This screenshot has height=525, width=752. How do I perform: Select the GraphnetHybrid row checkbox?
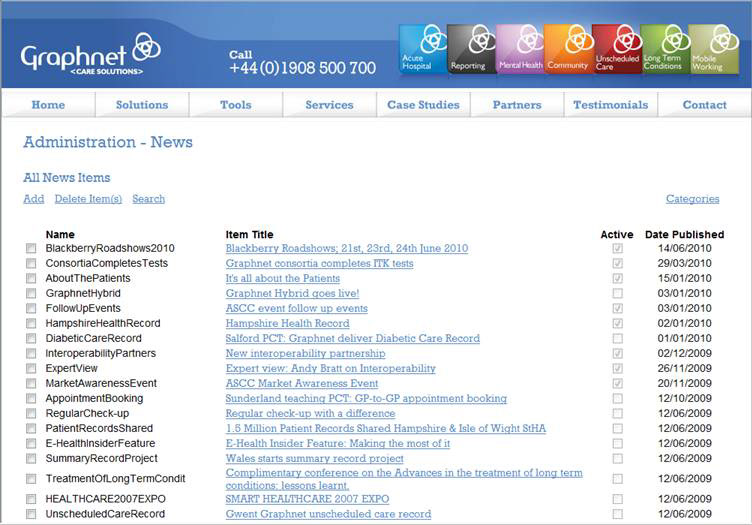[x=31, y=294]
